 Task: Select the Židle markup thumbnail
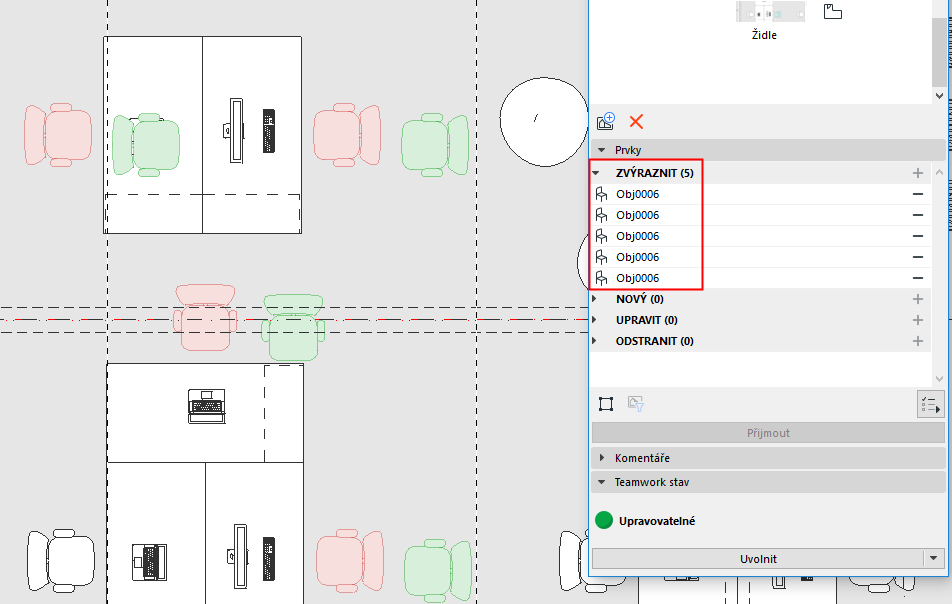click(770, 12)
